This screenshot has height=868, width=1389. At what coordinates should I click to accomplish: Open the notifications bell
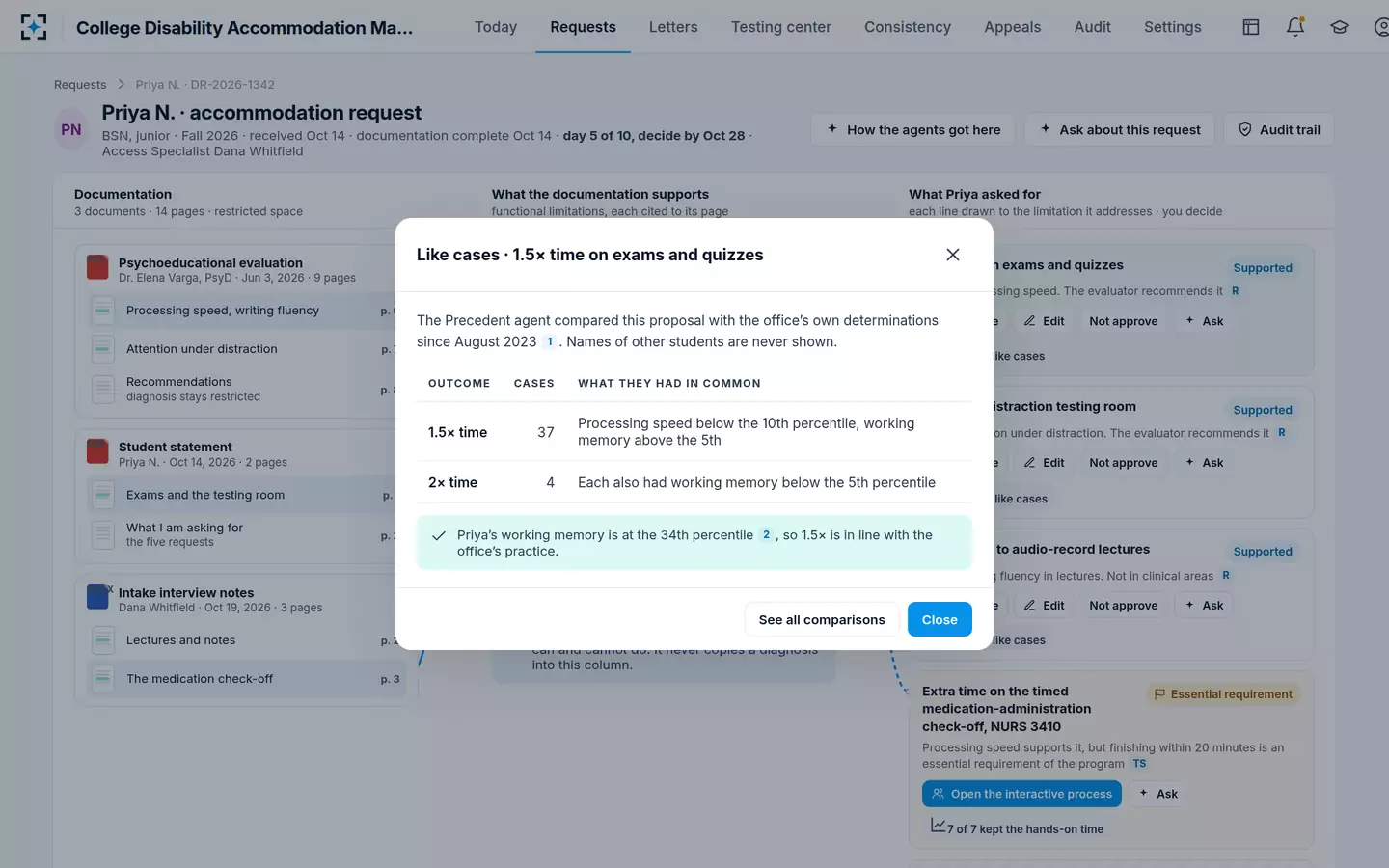(1295, 27)
